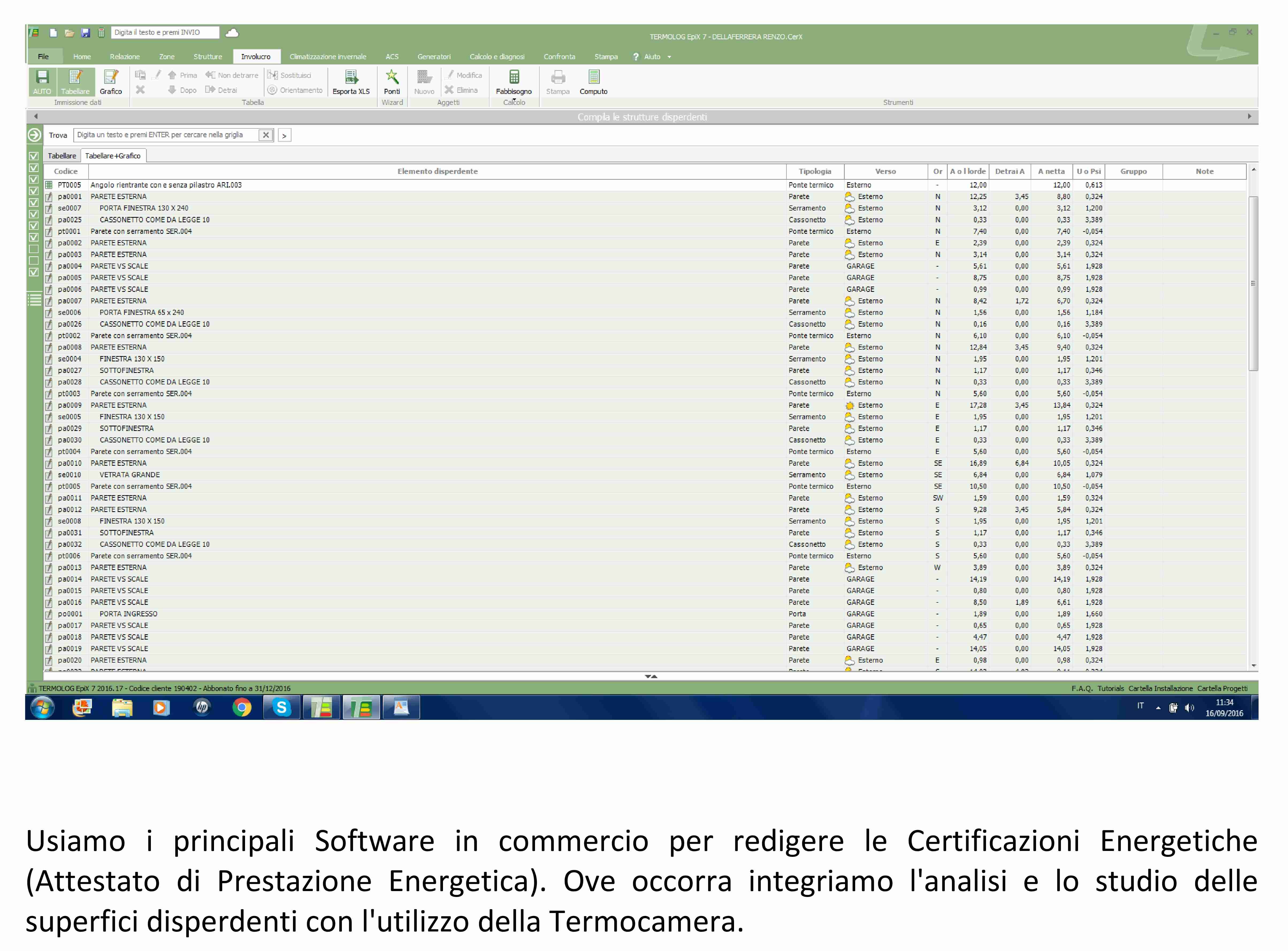Click the open folder icon in title bar
Viewport: 1288px width, 951px height.
click(69, 33)
